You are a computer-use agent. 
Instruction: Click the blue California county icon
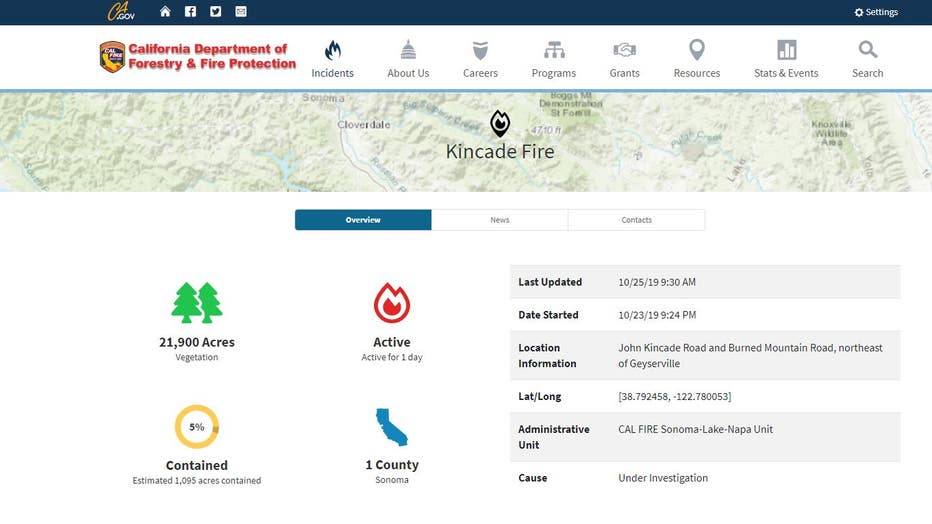392,427
